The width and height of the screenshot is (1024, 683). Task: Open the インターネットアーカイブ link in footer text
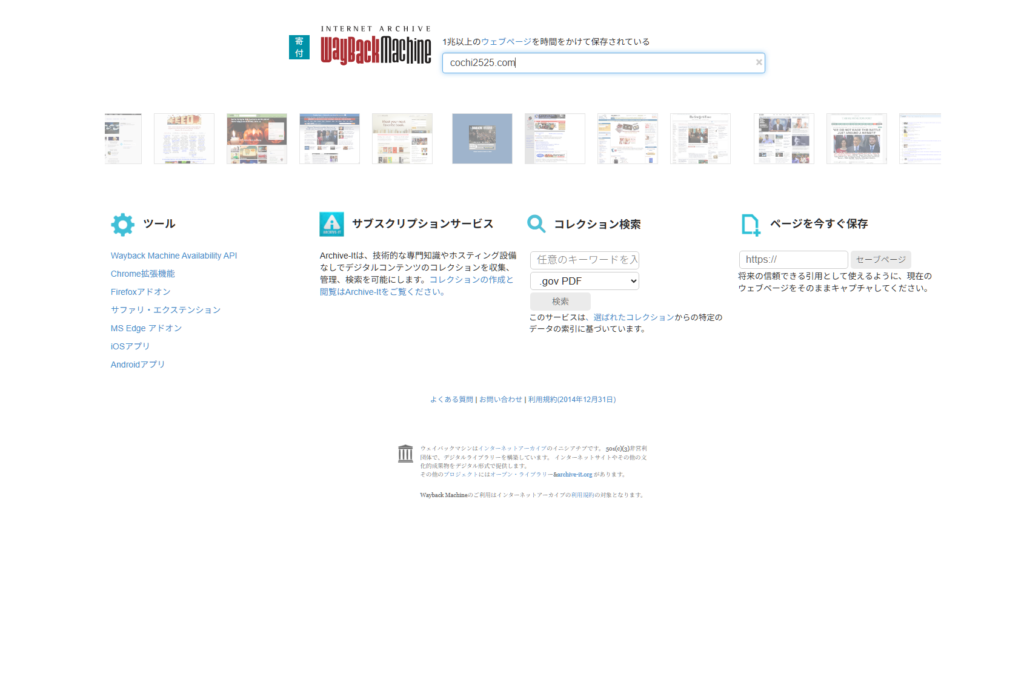point(512,449)
